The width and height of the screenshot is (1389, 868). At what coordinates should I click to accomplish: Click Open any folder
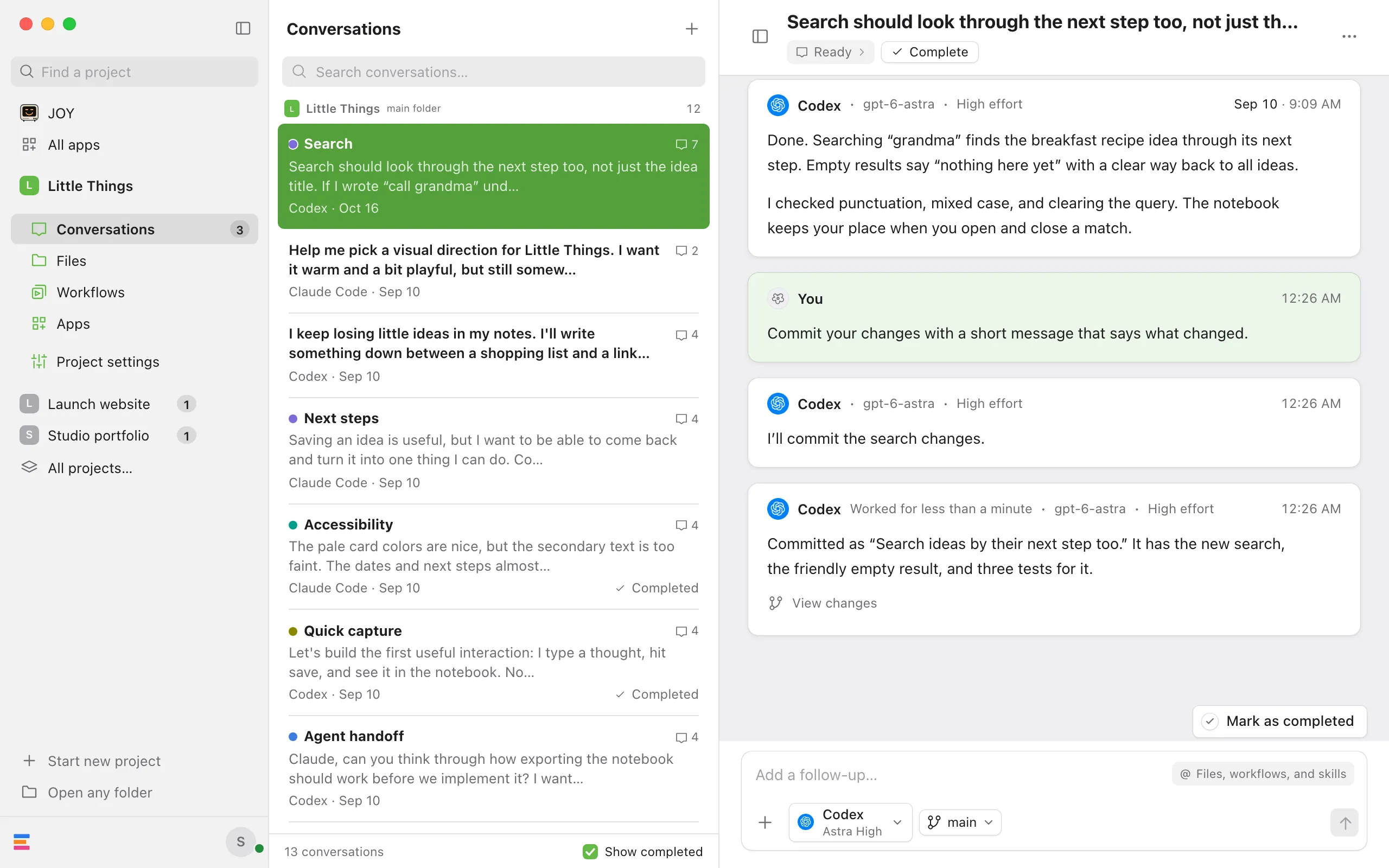[x=100, y=792]
